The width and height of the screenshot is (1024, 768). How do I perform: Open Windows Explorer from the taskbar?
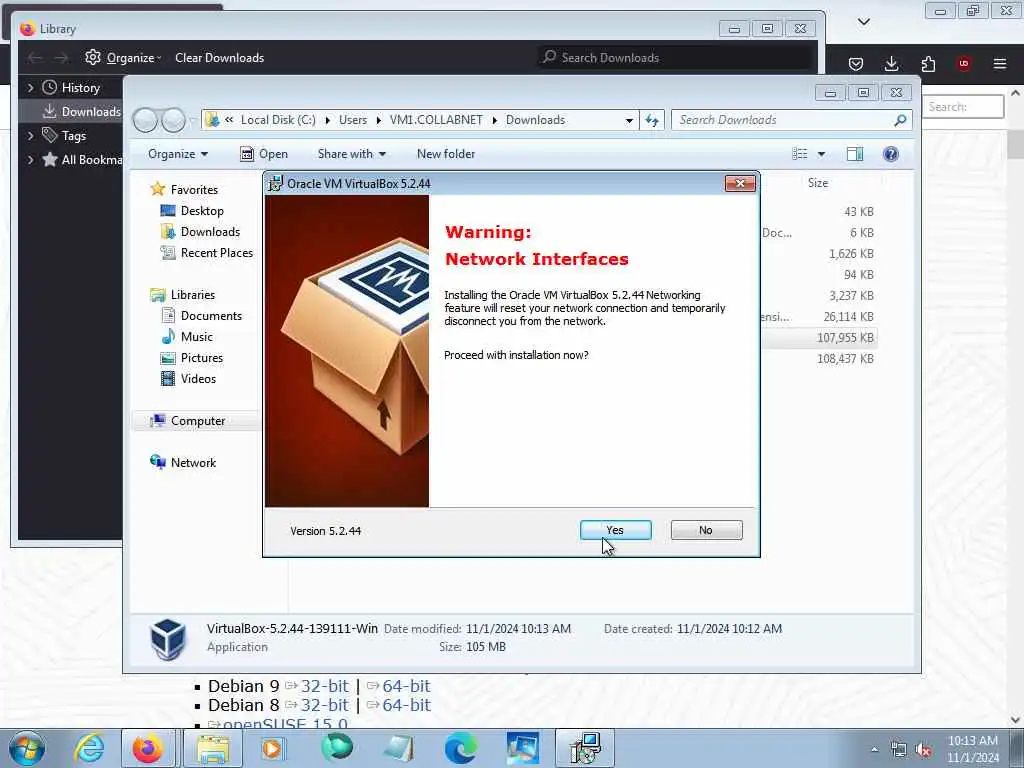(212, 748)
